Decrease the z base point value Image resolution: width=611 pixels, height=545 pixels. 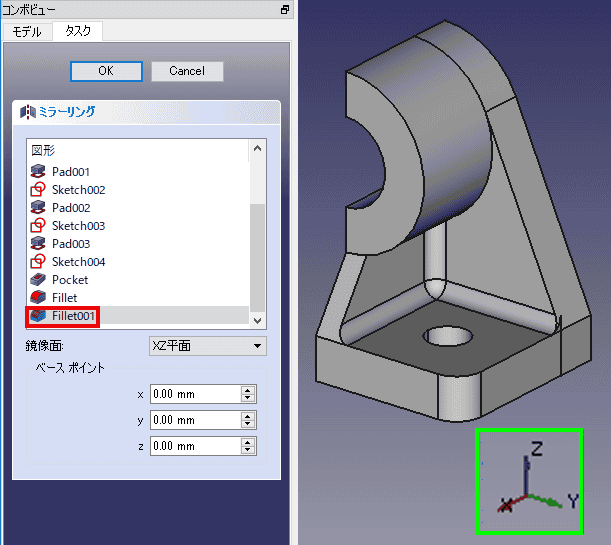pos(248,450)
